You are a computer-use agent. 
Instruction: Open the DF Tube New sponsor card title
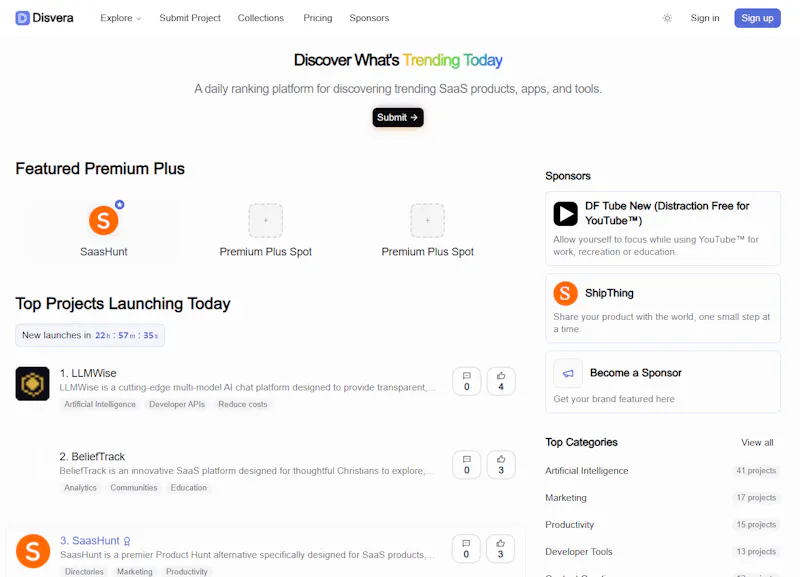(667, 213)
